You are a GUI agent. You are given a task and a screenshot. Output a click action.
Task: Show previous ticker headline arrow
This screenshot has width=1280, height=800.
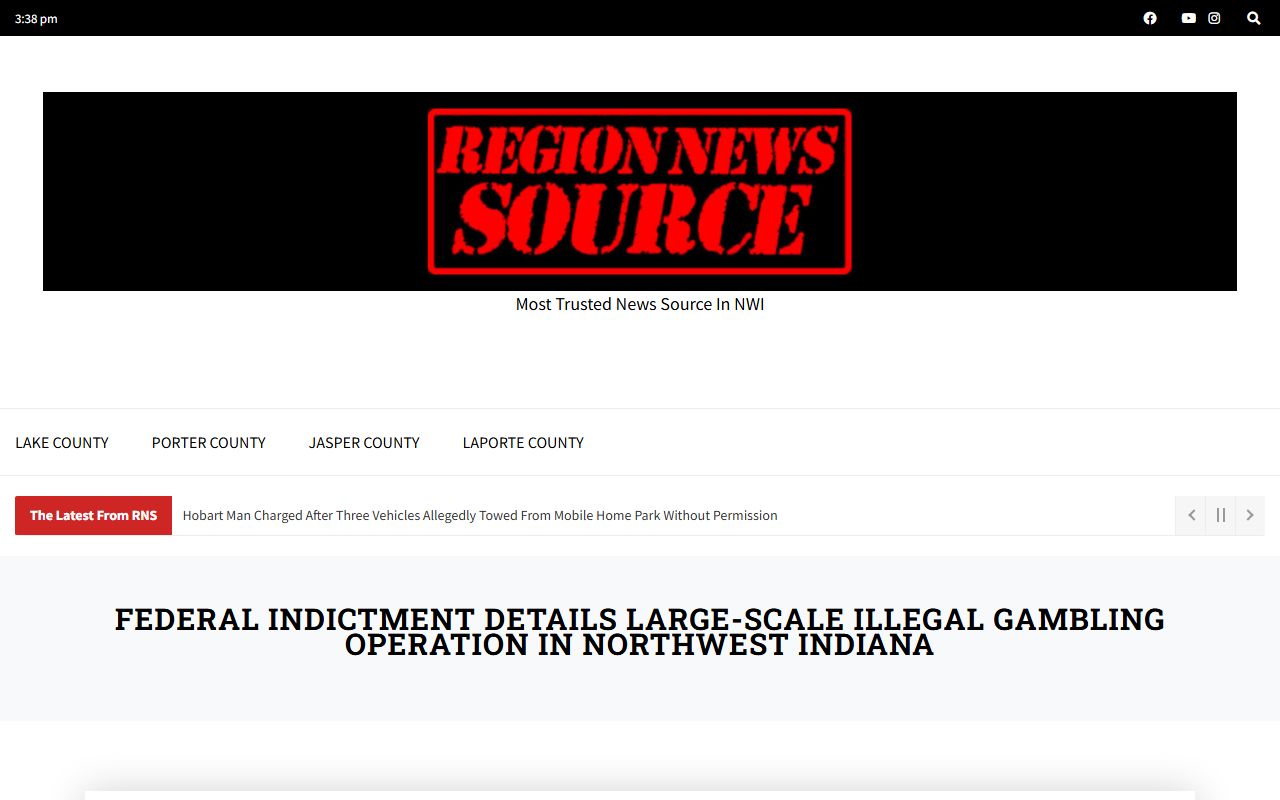click(x=1191, y=515)
